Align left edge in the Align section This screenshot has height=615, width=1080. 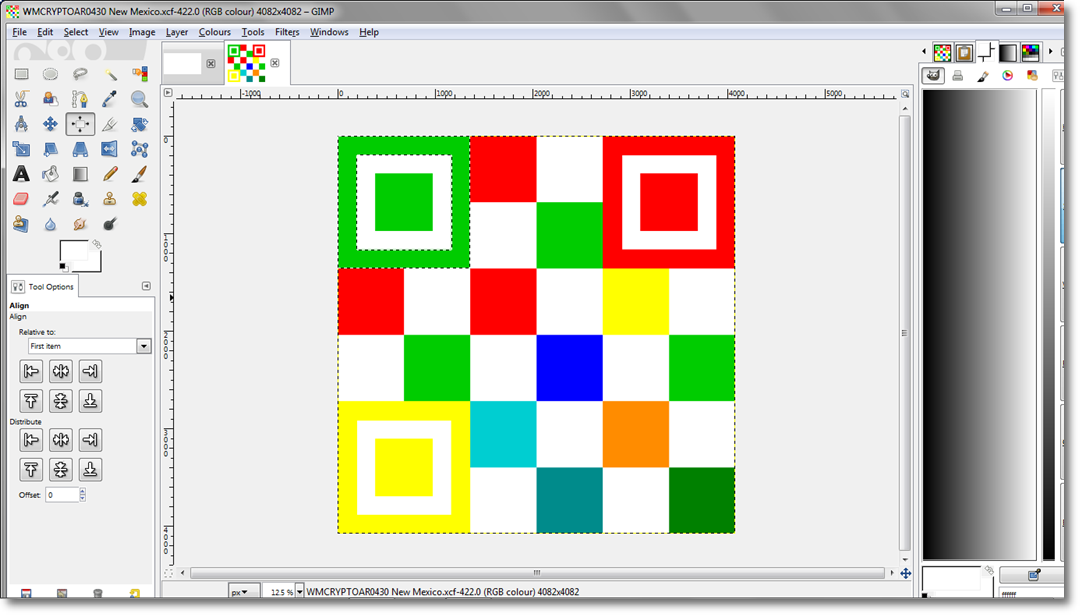pos(31,372)
